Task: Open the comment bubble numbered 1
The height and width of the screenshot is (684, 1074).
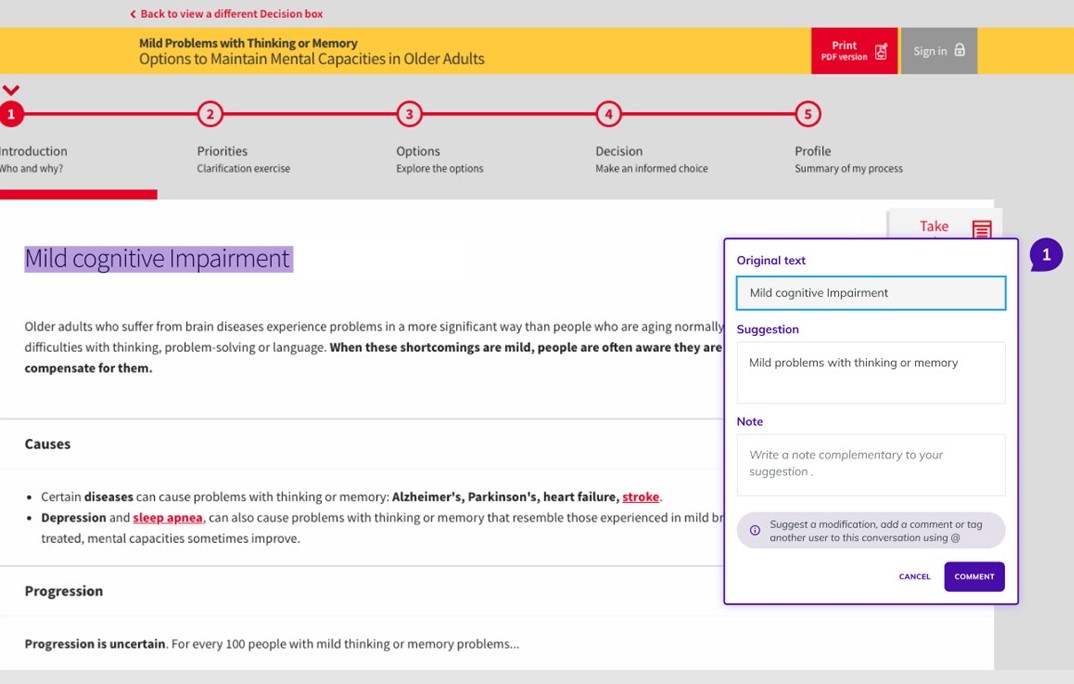Action: [1046, 255]
